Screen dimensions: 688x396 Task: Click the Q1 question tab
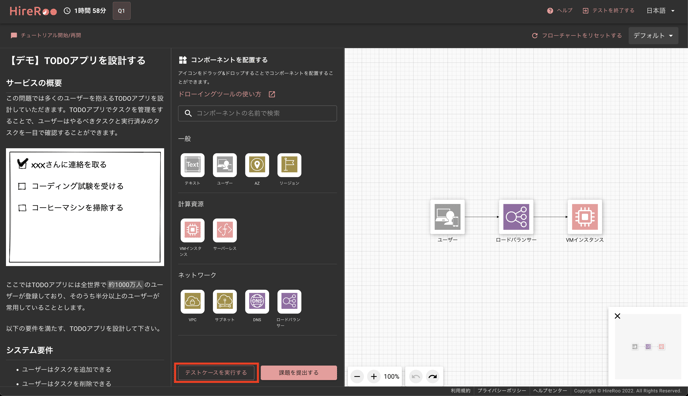[122, 11]
